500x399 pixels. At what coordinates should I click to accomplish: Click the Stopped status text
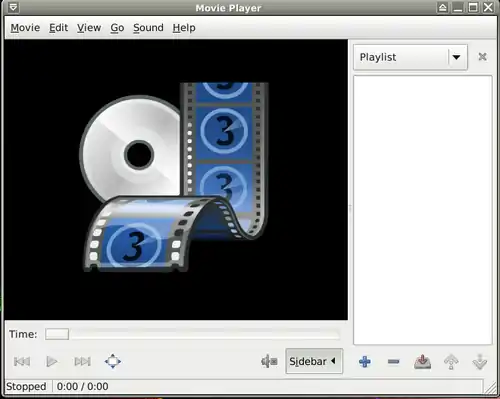click(26, 386)
